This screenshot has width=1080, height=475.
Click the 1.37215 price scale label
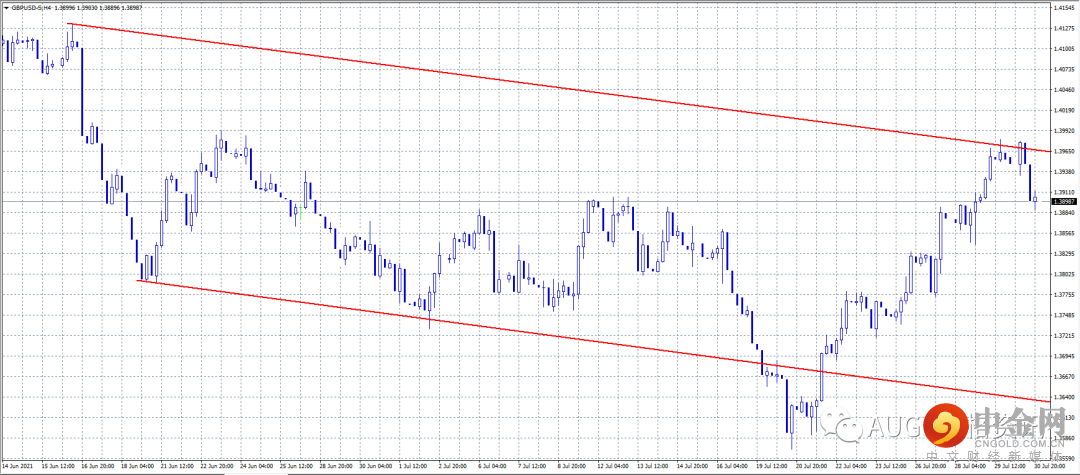[x=1065, y=336]
